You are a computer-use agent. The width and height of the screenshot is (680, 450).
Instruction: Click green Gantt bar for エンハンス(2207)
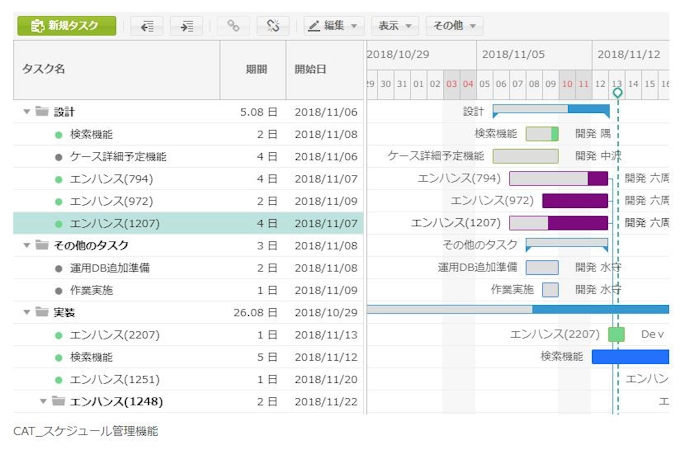pos(616,334)
